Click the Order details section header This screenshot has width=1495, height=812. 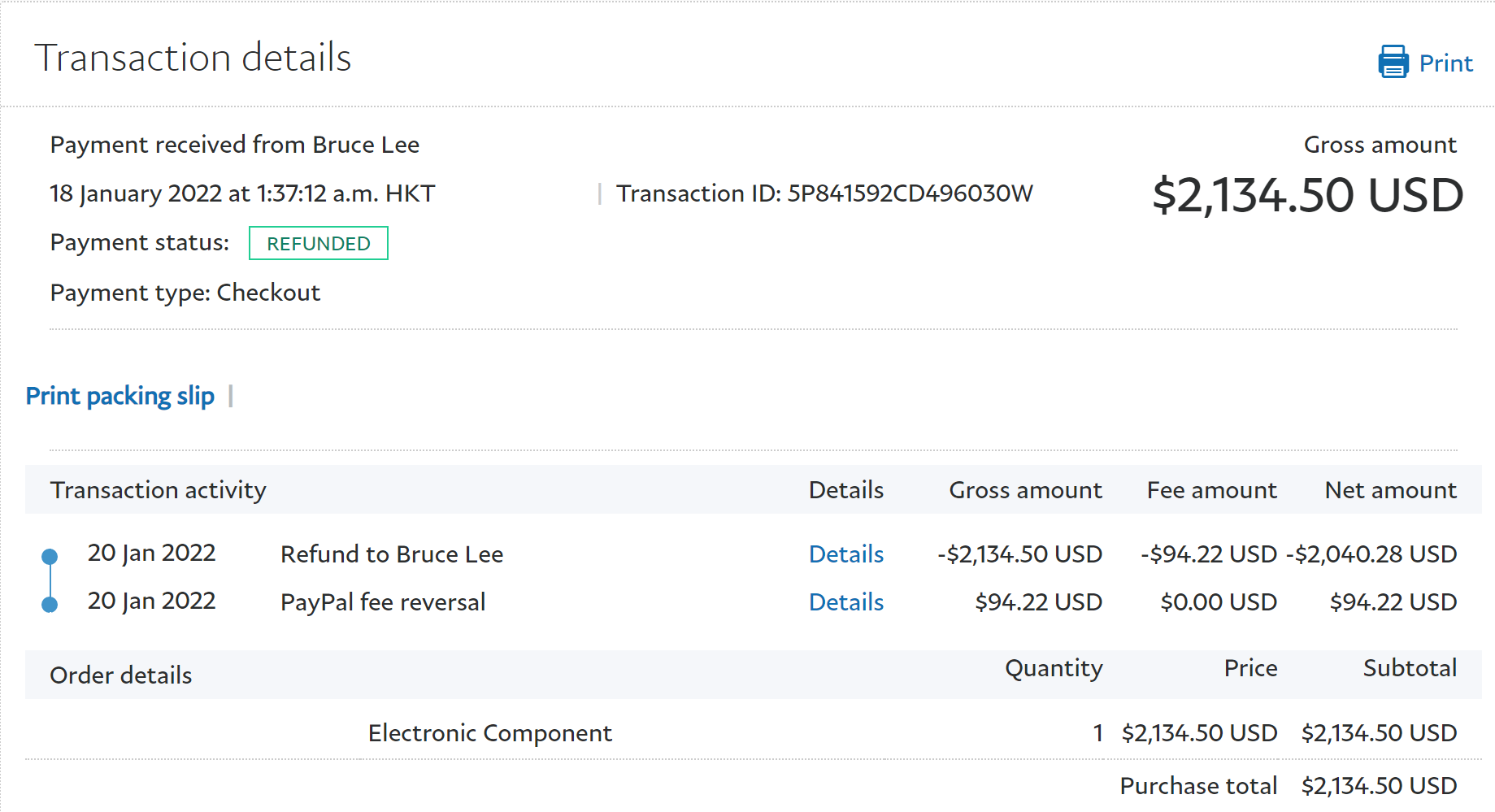[121, 675]
